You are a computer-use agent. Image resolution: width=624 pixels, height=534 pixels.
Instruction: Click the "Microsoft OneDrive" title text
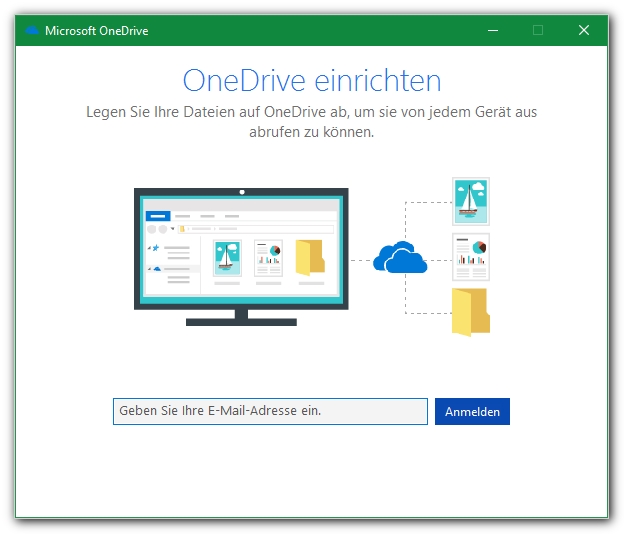coord(97,31)
